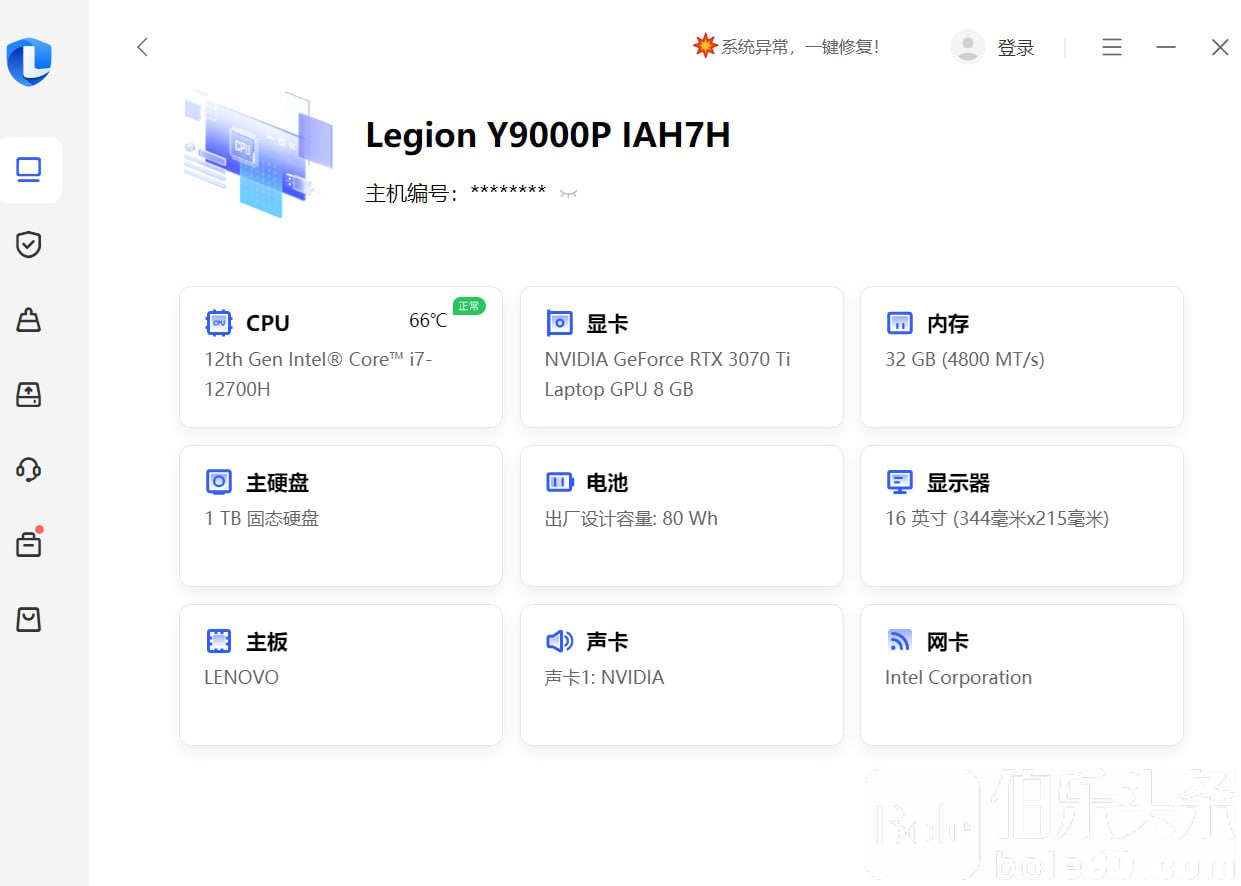Reveal the hidden host serial number
This screenshot has height=886, width=1241.
click(x=569, y=193)
